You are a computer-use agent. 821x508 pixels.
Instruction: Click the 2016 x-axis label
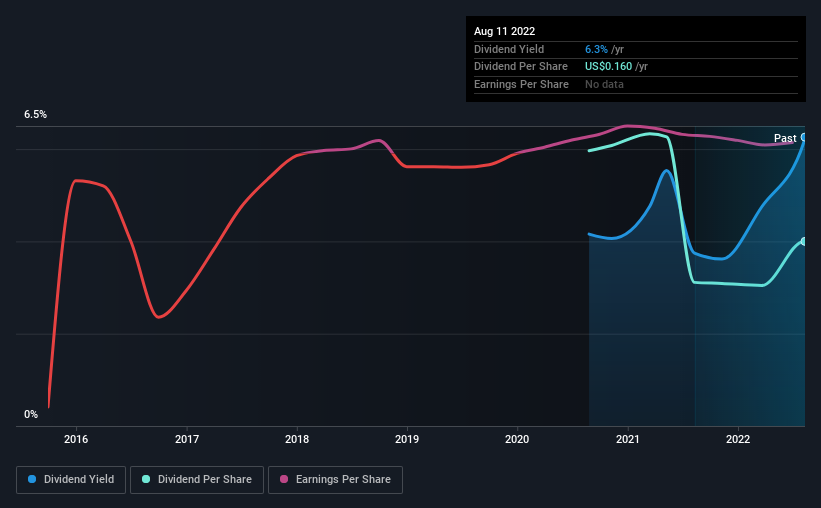(76, 439)
